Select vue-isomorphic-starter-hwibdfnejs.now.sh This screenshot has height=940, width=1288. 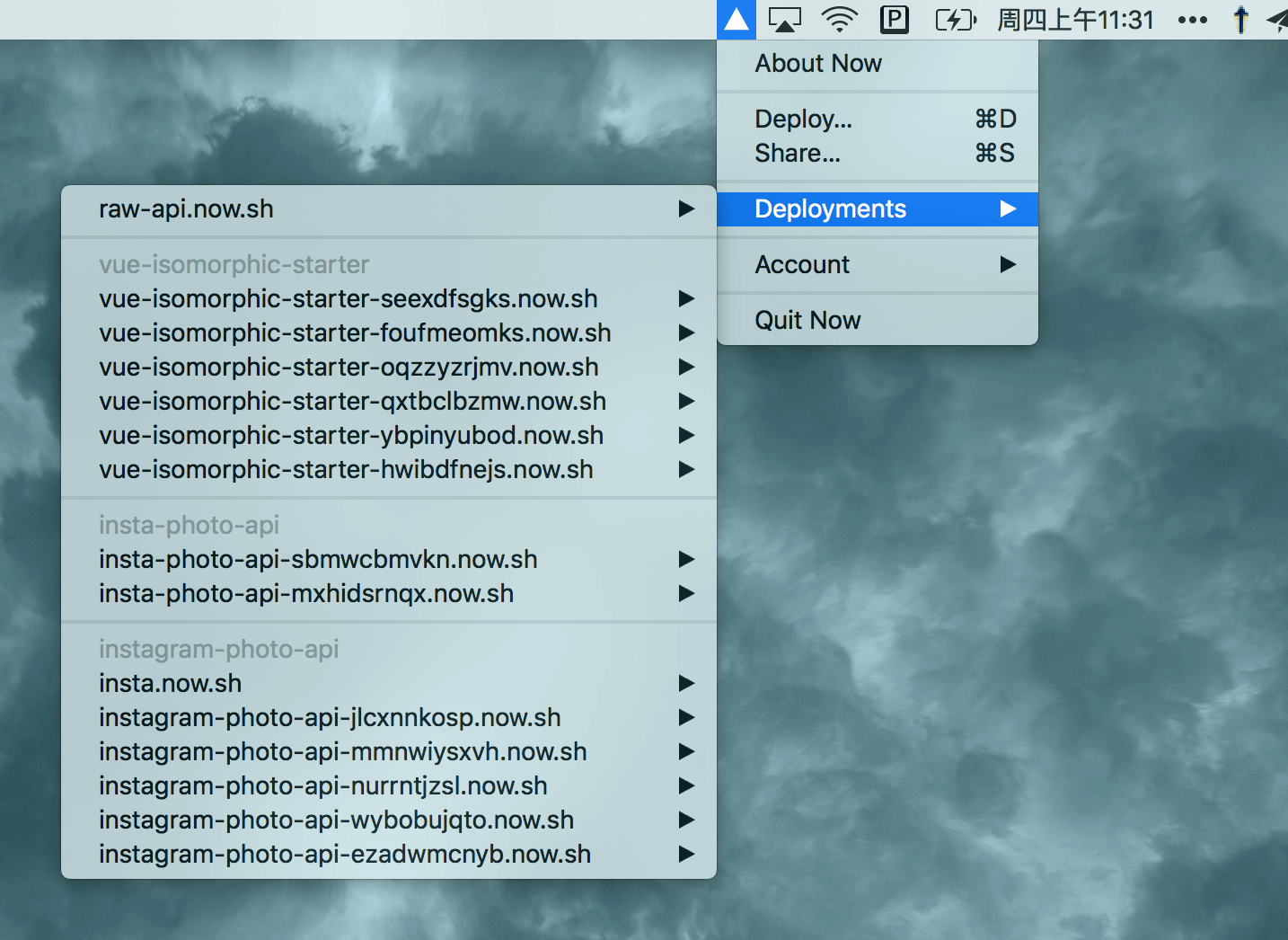(x=389, y=470)
